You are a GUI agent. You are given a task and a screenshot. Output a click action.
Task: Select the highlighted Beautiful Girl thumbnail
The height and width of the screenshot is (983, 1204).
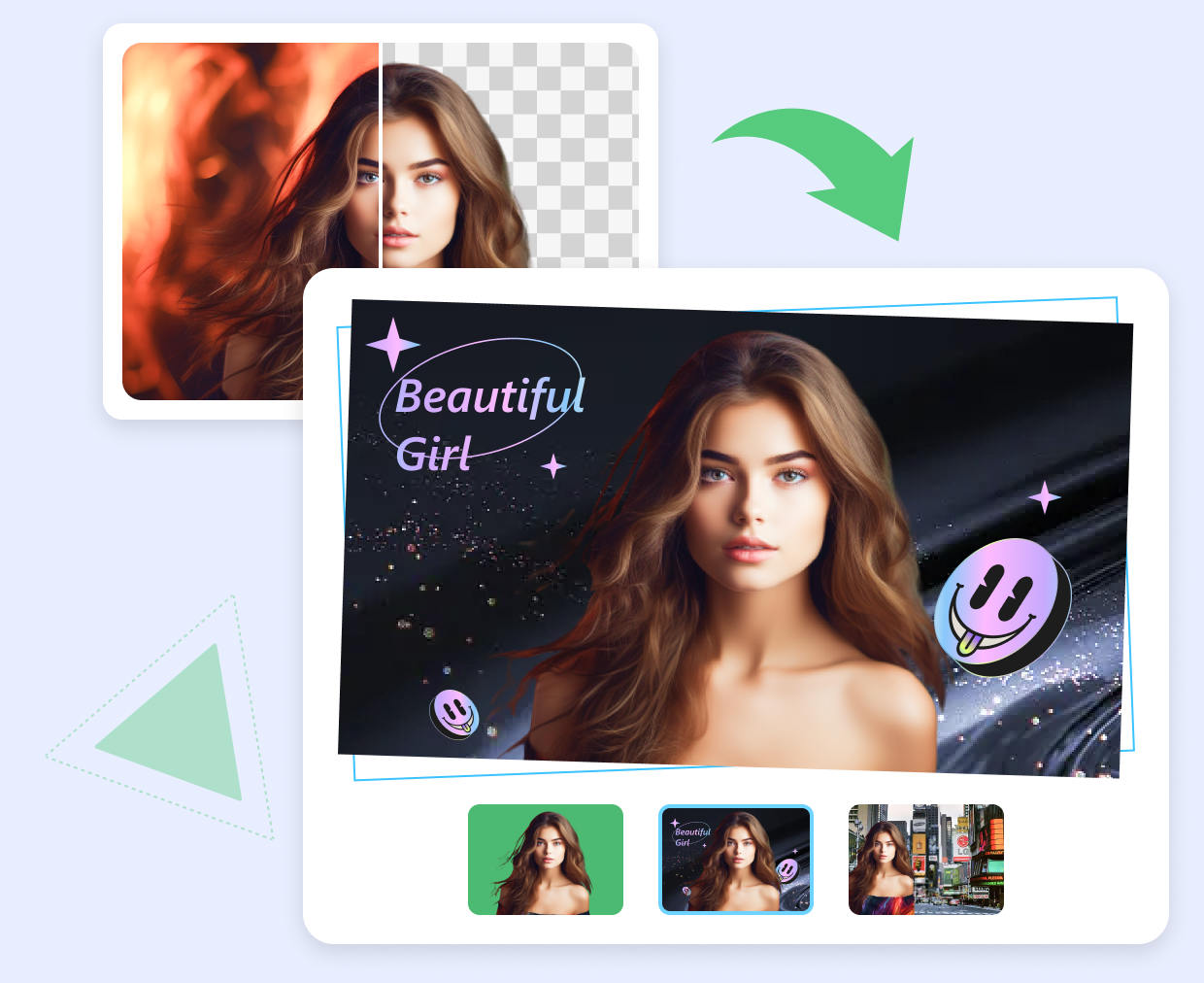point(735,859)
